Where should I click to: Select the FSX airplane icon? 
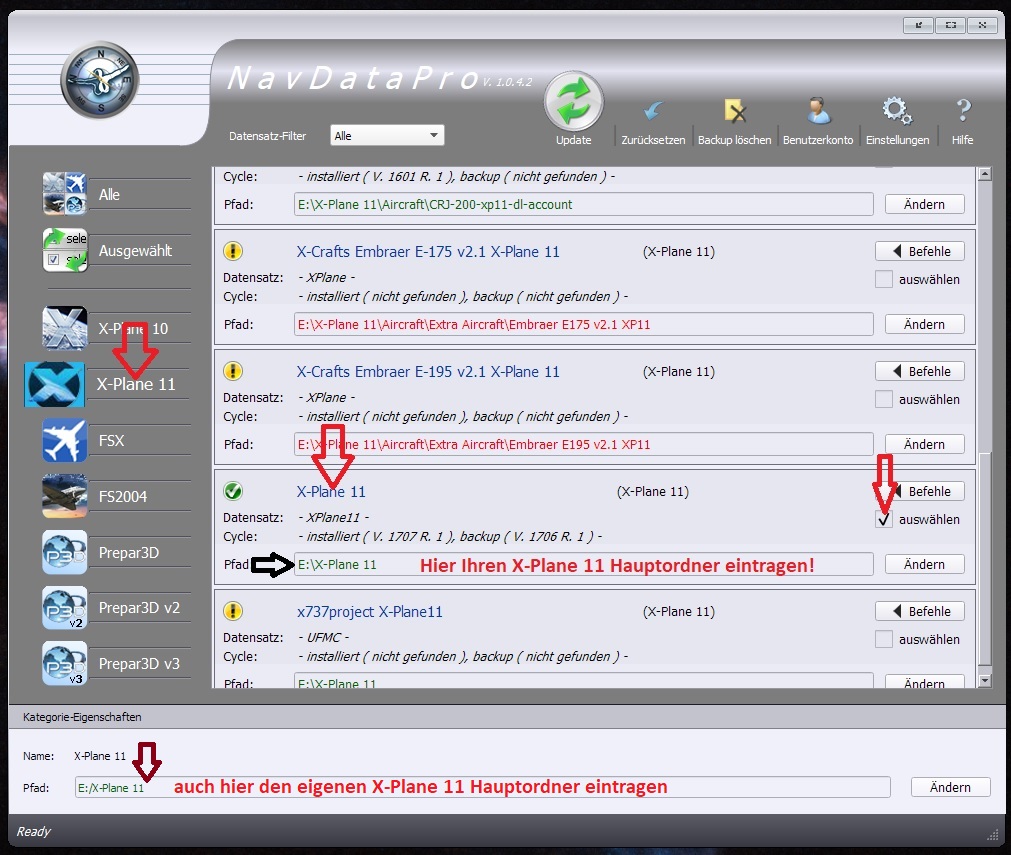(64, 440)
